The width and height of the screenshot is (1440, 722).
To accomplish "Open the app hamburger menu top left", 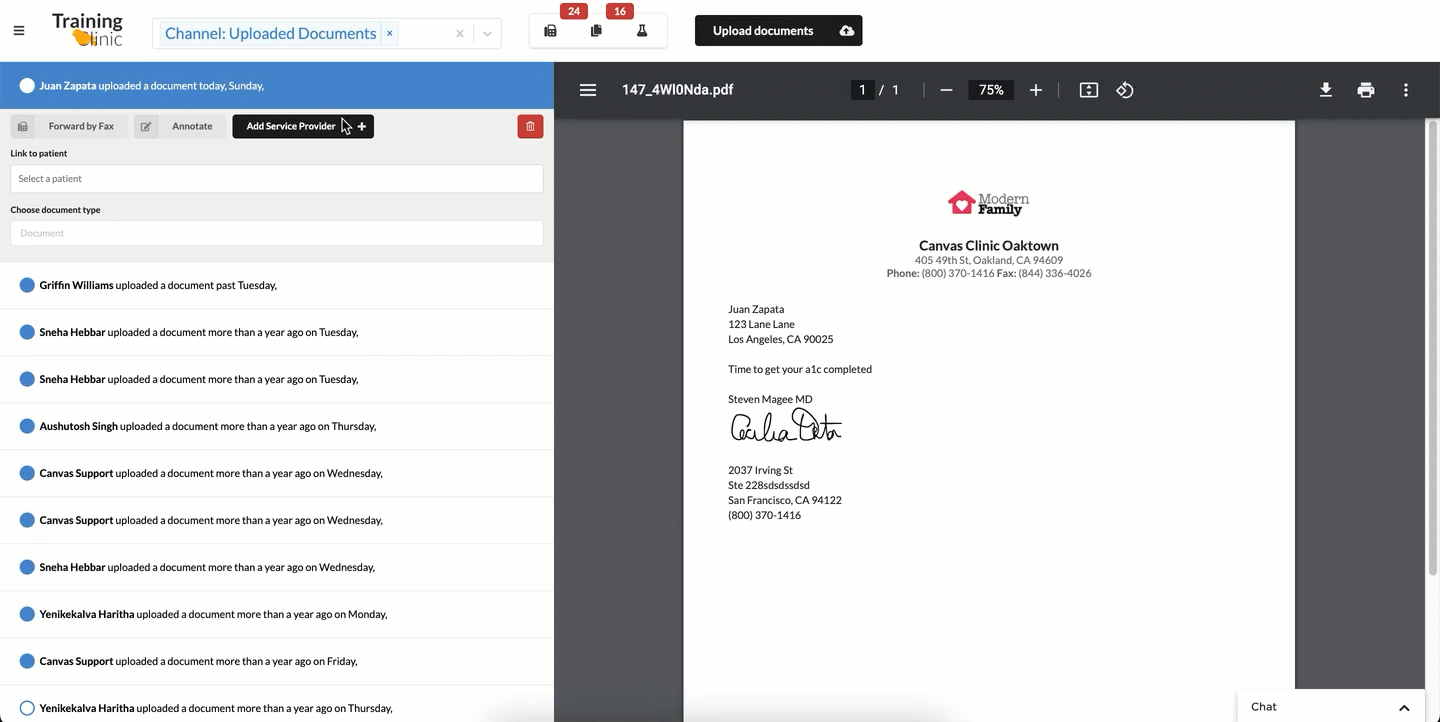I will point(18,29).
